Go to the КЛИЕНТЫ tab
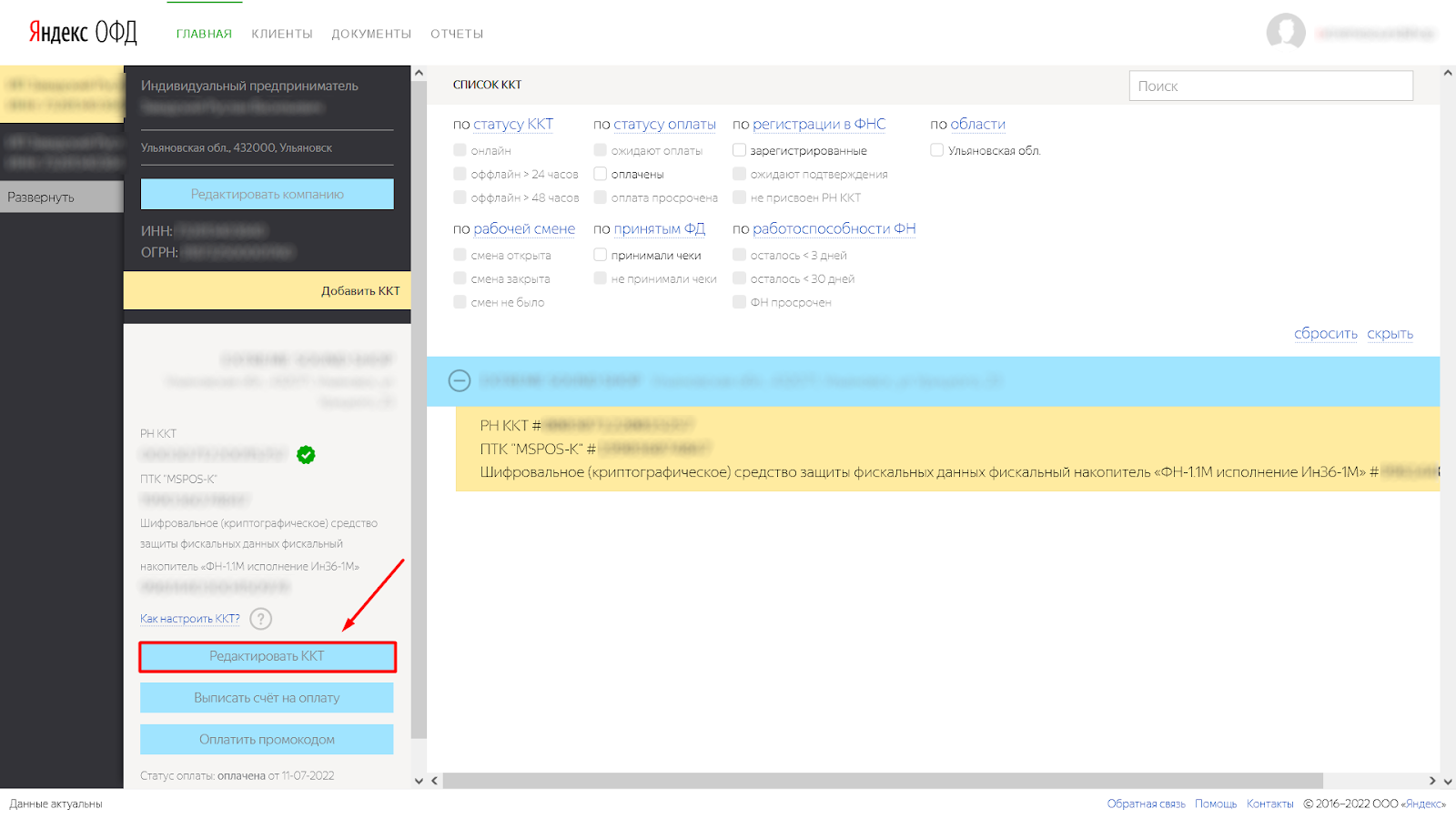 282,34
